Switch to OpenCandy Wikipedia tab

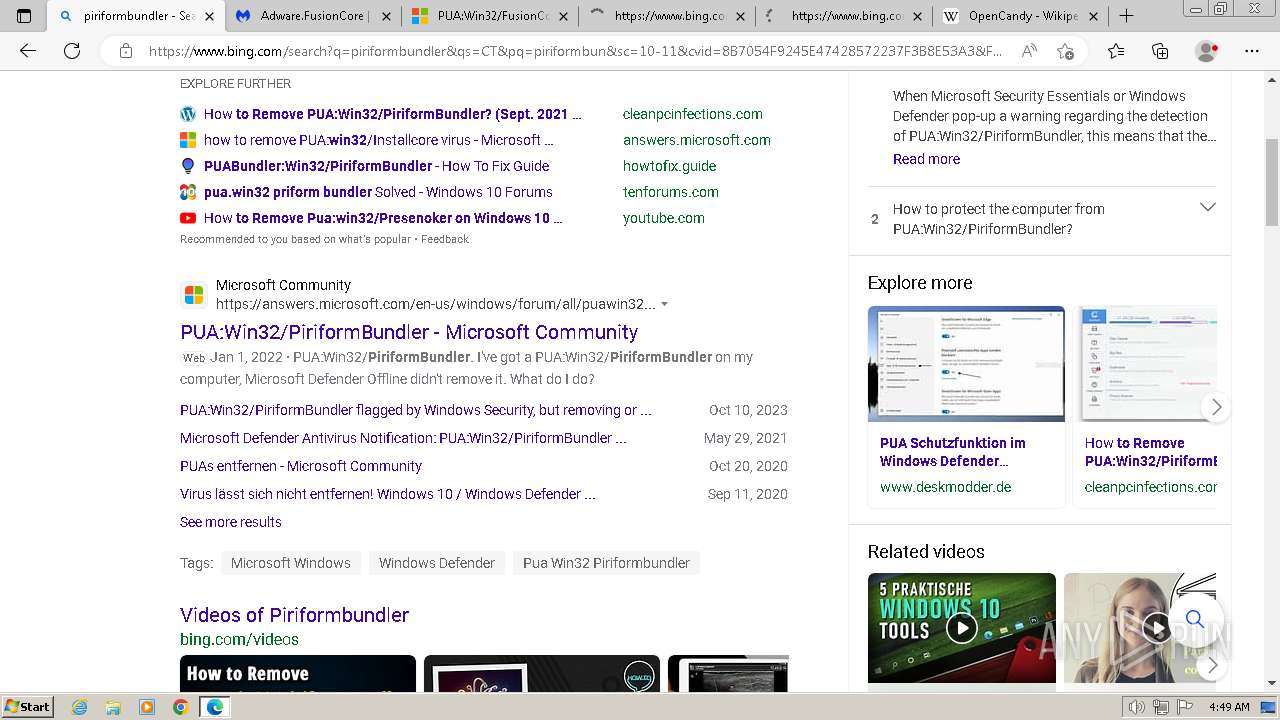point(1022,16)
